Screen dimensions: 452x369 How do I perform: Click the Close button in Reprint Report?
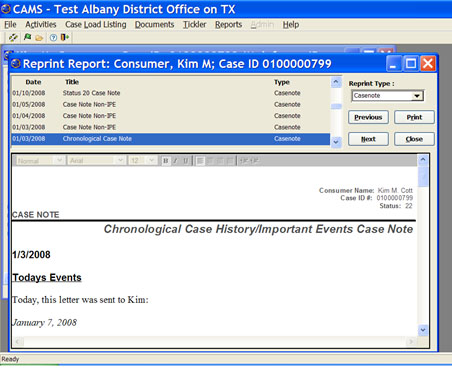pos(414,139)
